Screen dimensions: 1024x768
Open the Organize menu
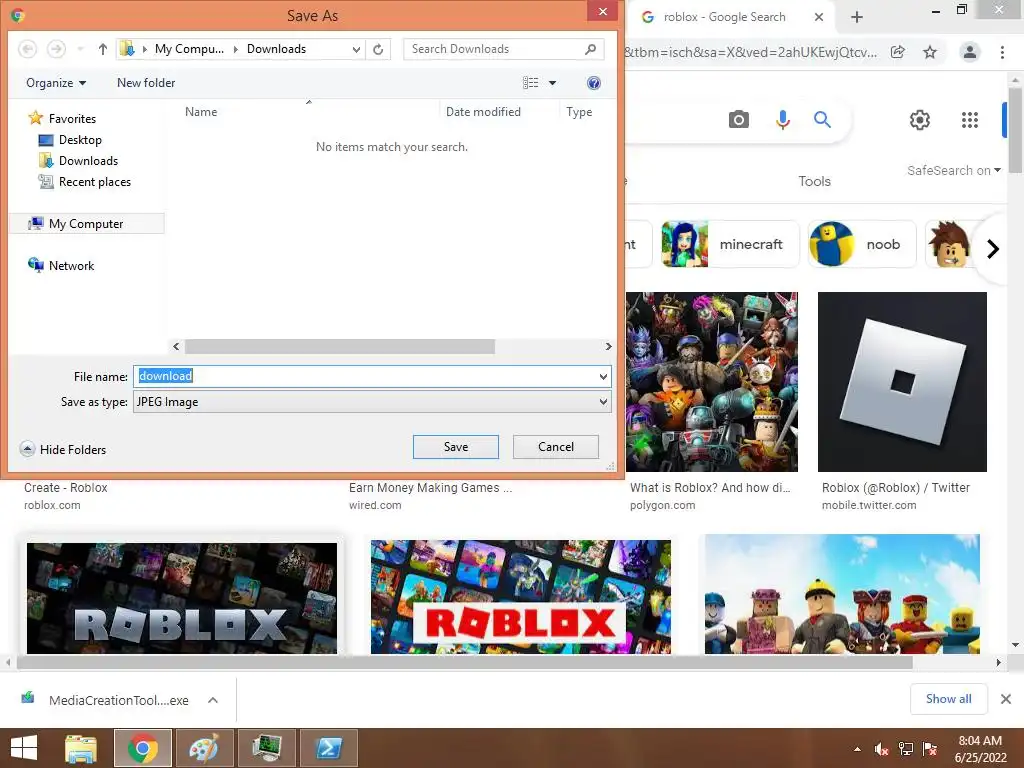[x=56, y=83]
